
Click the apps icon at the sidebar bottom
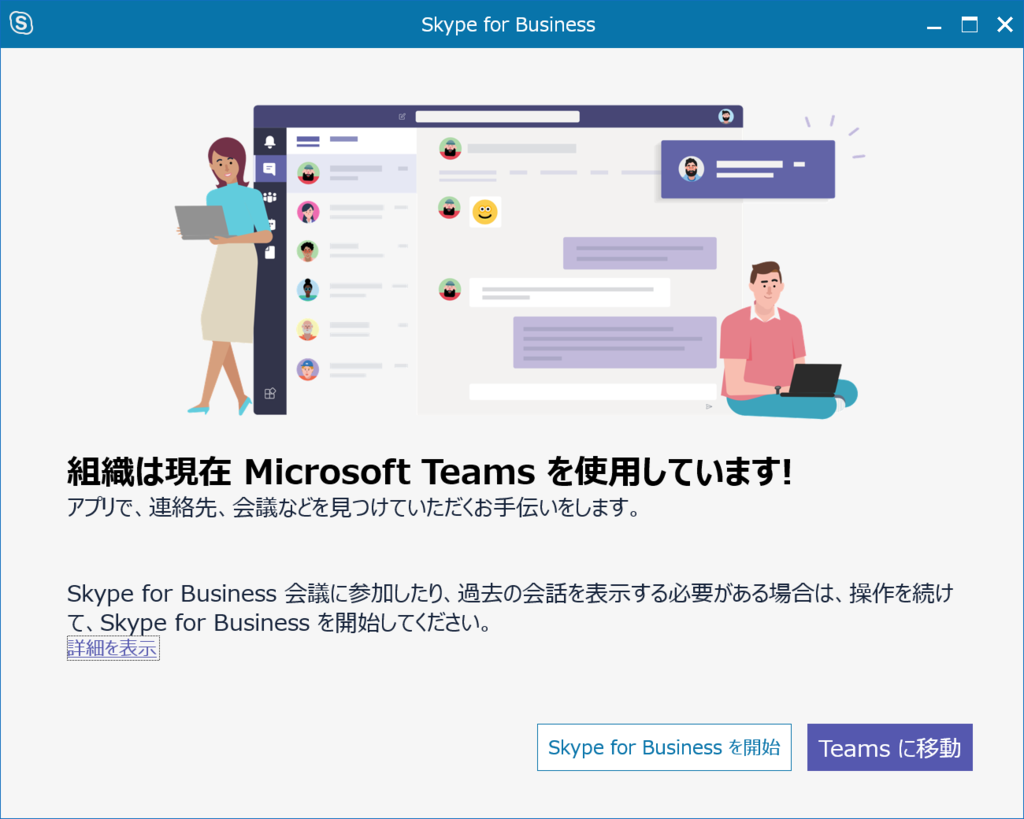click(x=269, y=393)
